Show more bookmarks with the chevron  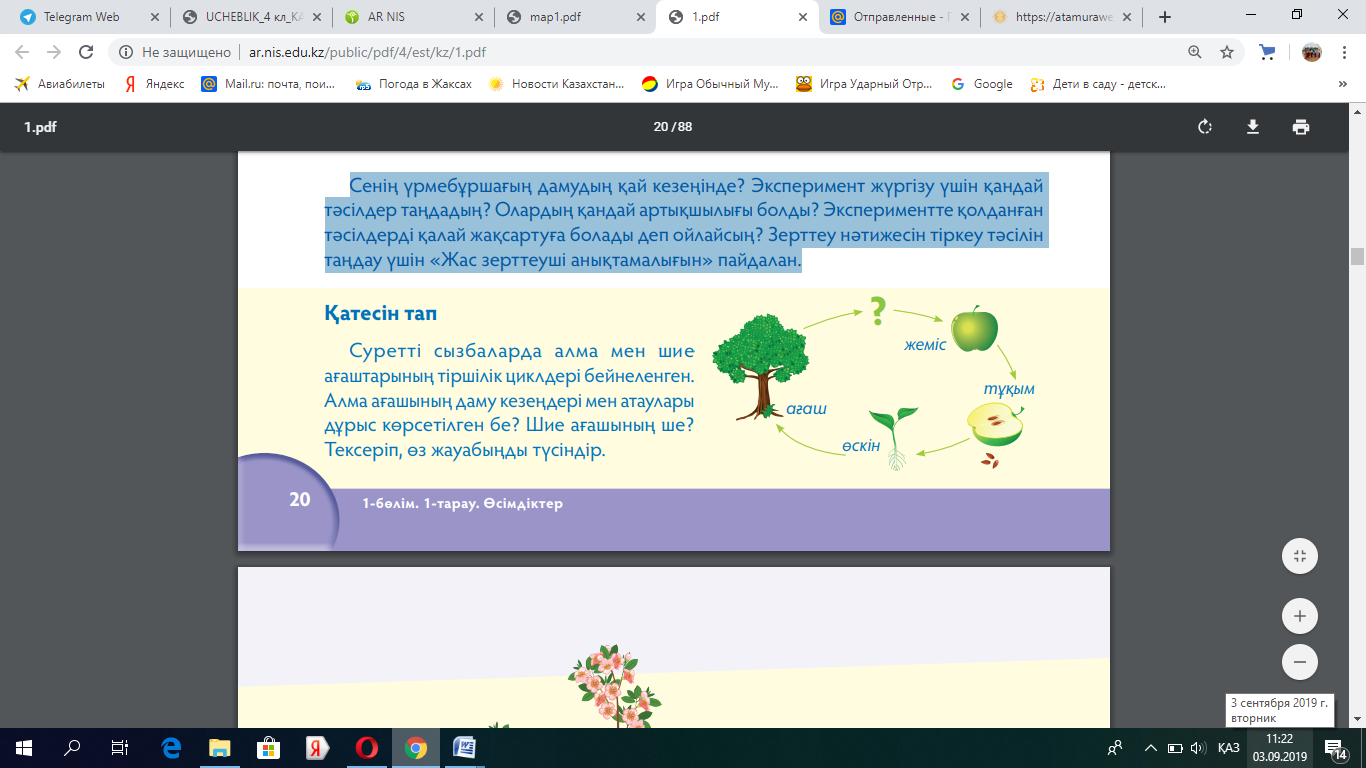[x=1343, y=85]
